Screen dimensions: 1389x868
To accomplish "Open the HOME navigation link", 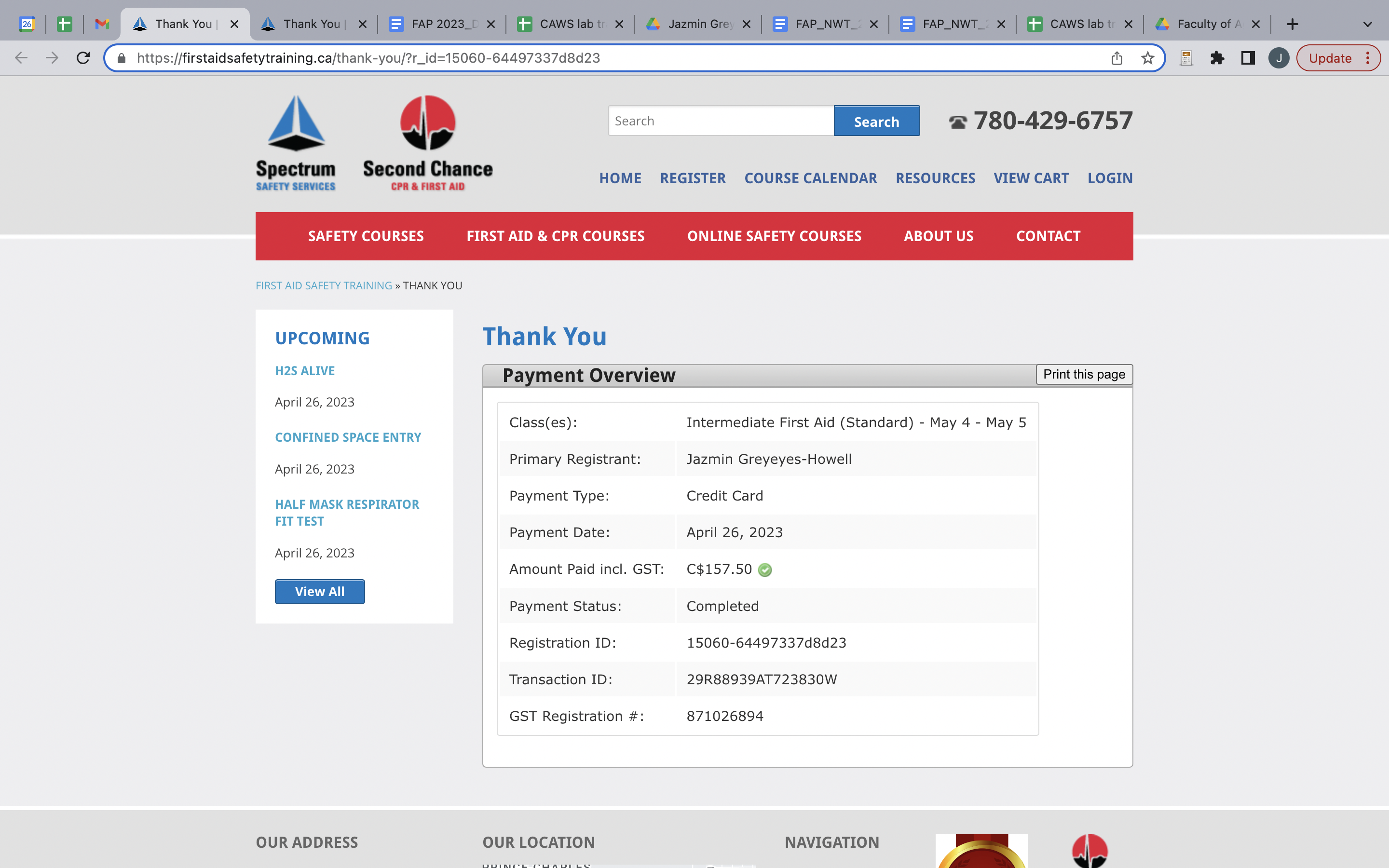I will [620, 178].
